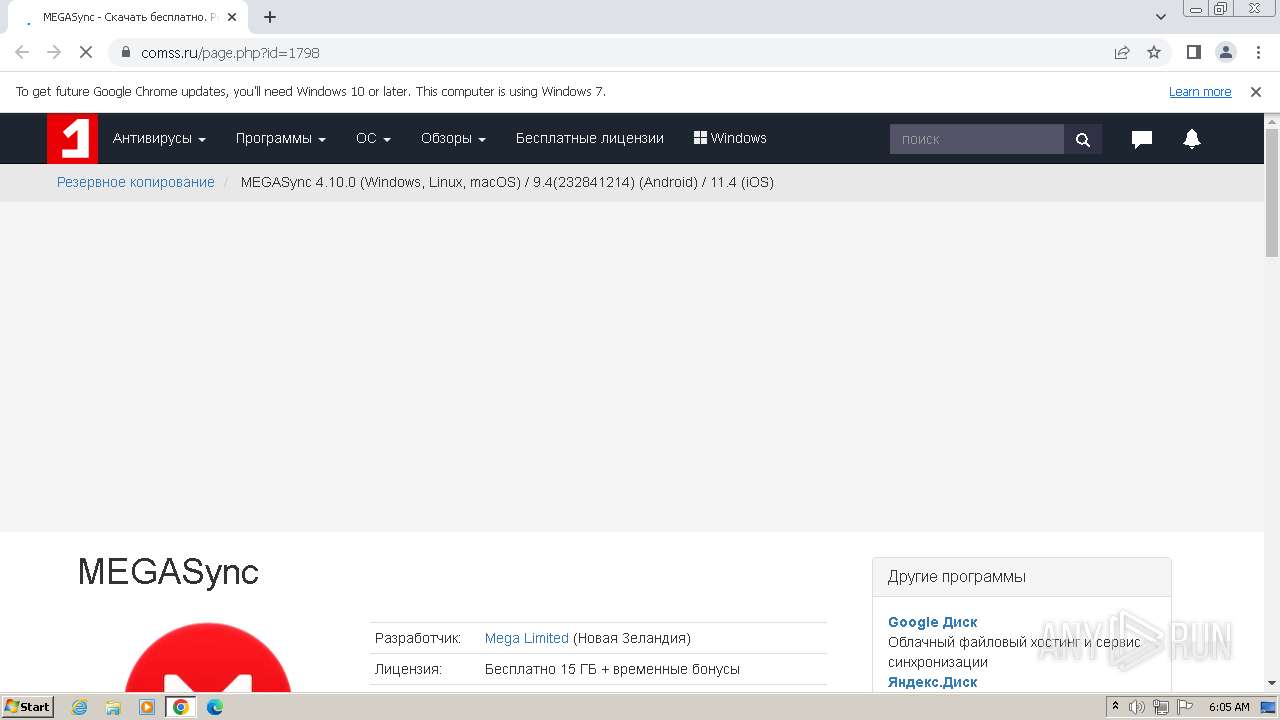The image size is (1280, 720).
Task: Click the MEGASync page heading
Action: (168, 572)
